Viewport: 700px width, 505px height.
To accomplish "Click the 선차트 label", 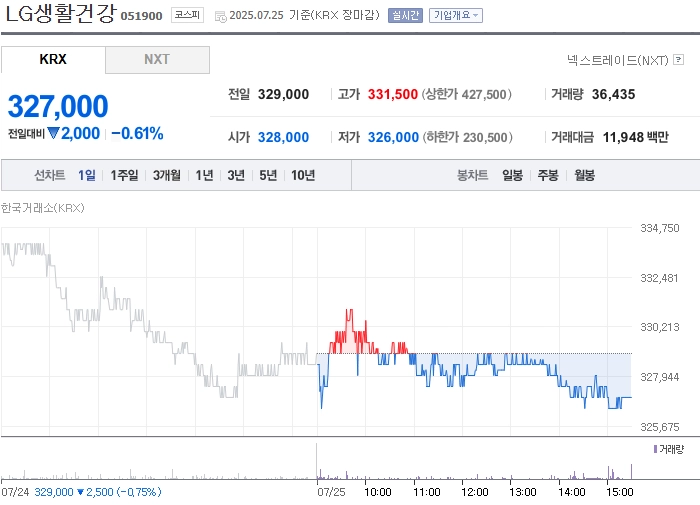I will click(x=50, y=175).
